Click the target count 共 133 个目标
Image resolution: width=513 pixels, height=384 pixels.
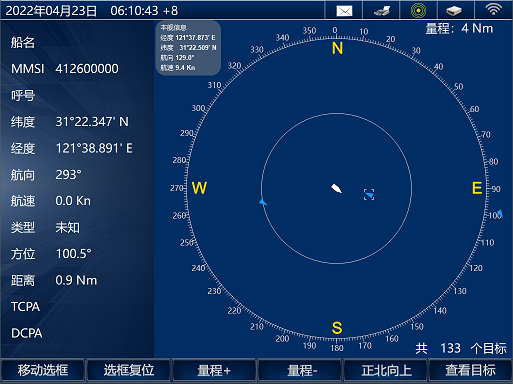pos(461,348)
